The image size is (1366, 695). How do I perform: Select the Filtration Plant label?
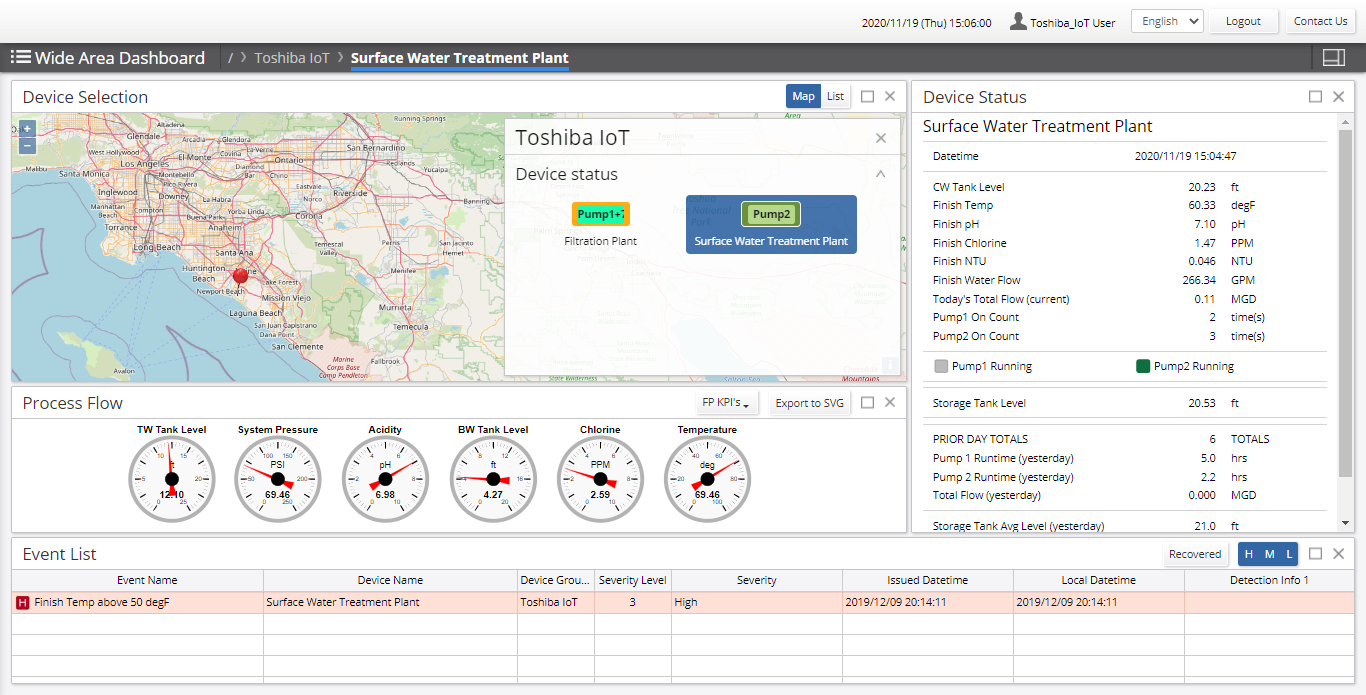click(x=600, y=241)
